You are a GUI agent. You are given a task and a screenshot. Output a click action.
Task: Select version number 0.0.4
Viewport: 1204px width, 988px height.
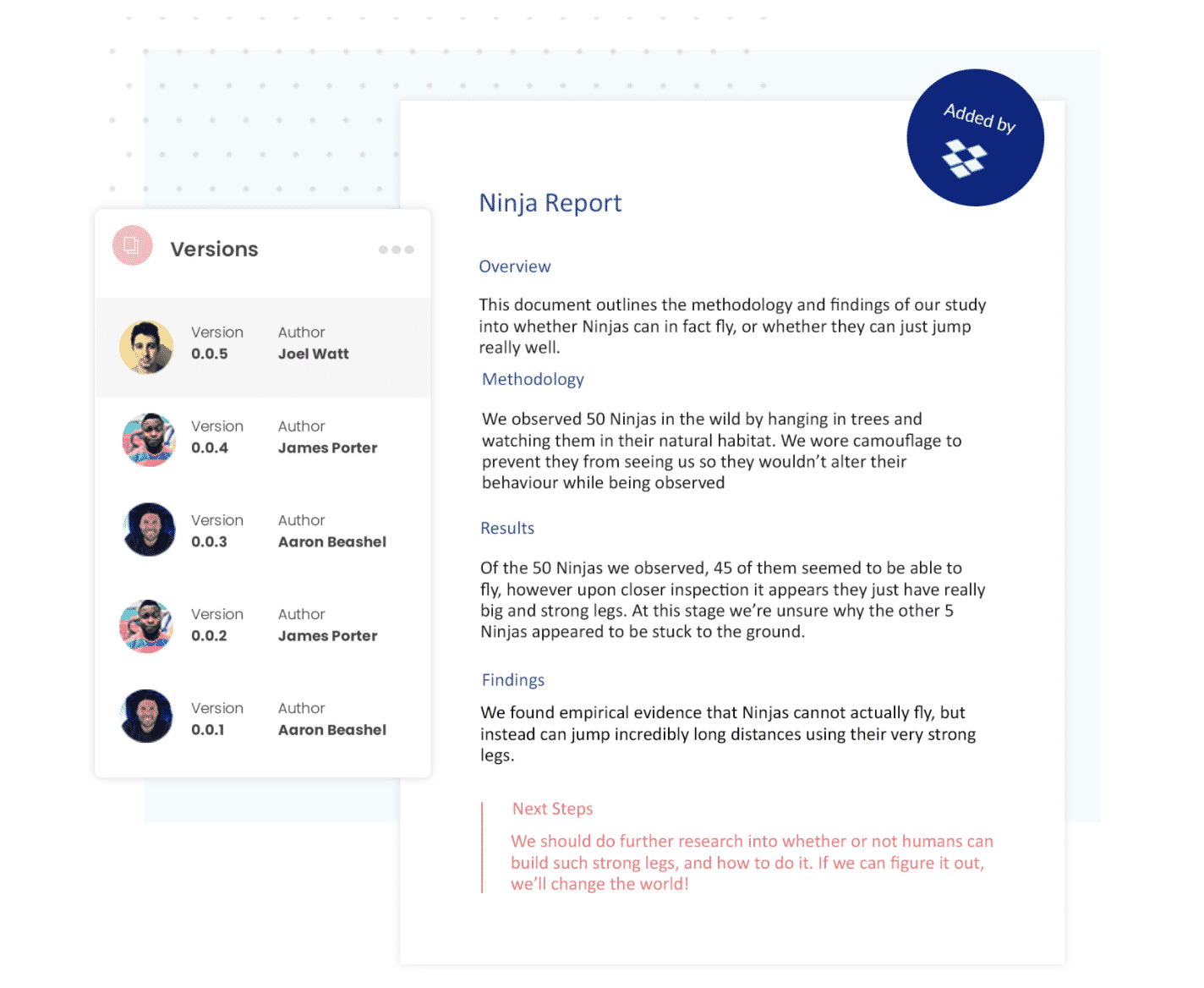[x=210, y=447]
